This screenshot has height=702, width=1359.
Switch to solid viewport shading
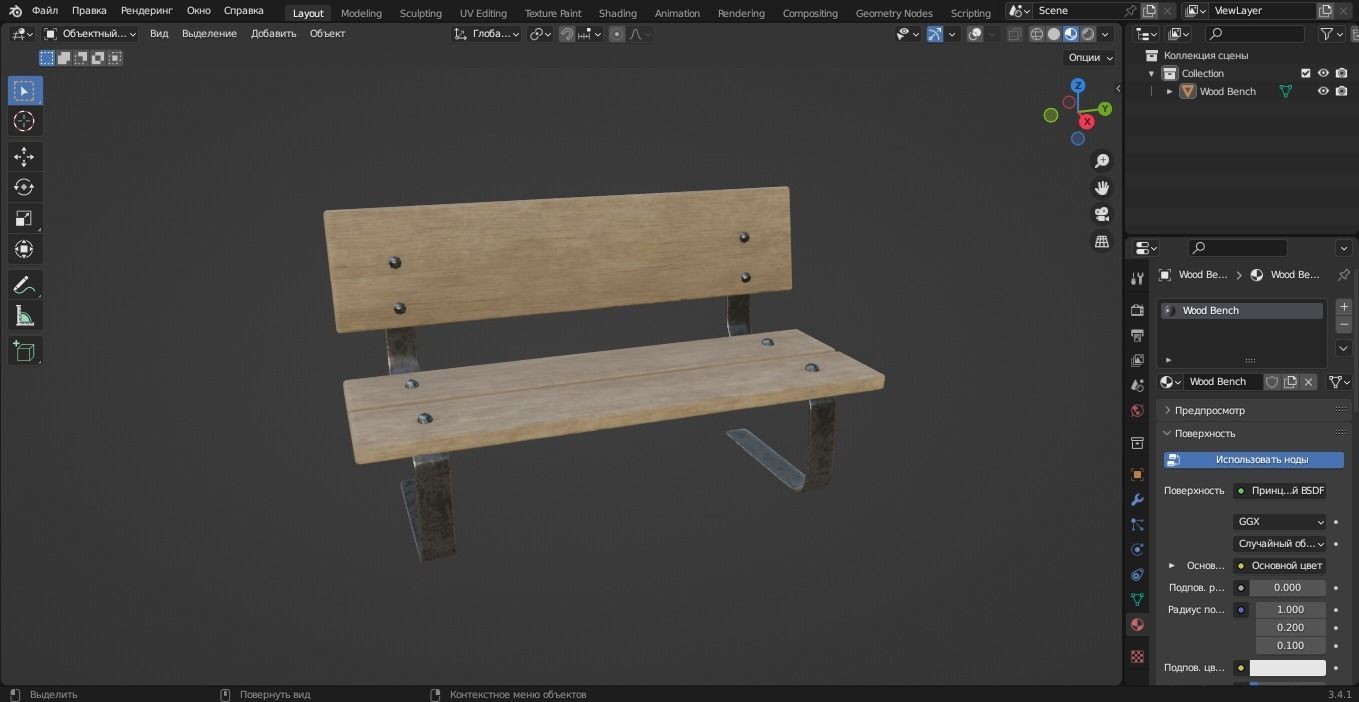point(1054,34)
